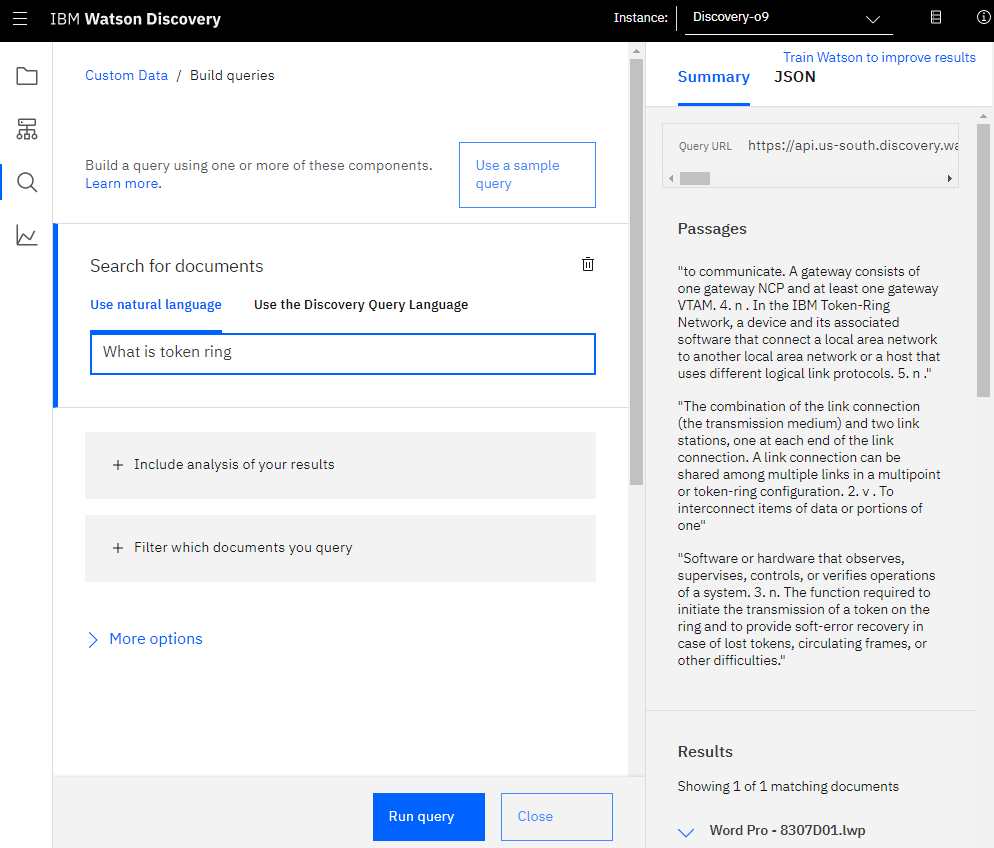The image size is (994, 848).
Task: Click the Query URL text
Action: [x=853, y=146]
